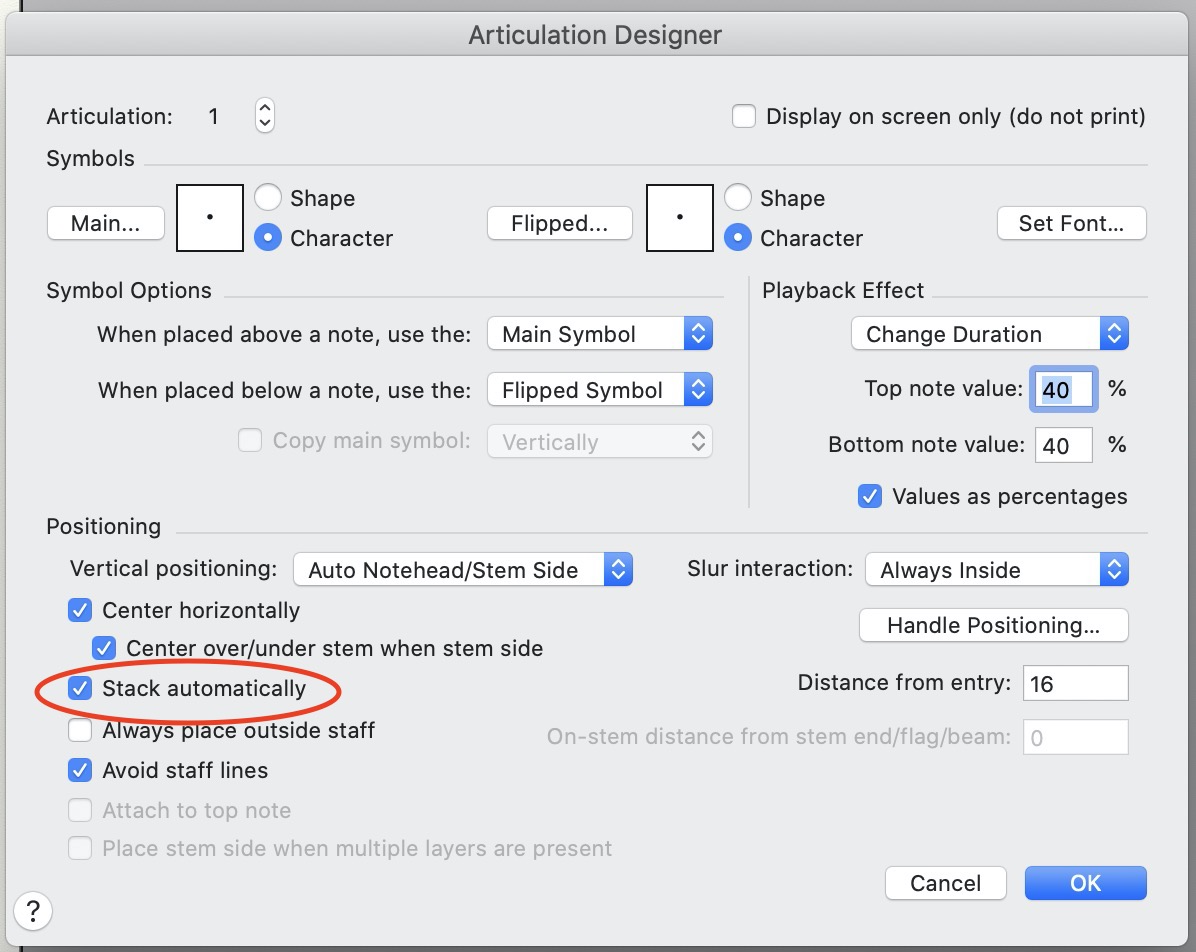
Task: Open the placed above note symbol dropdown
Action: click(599, 334)
